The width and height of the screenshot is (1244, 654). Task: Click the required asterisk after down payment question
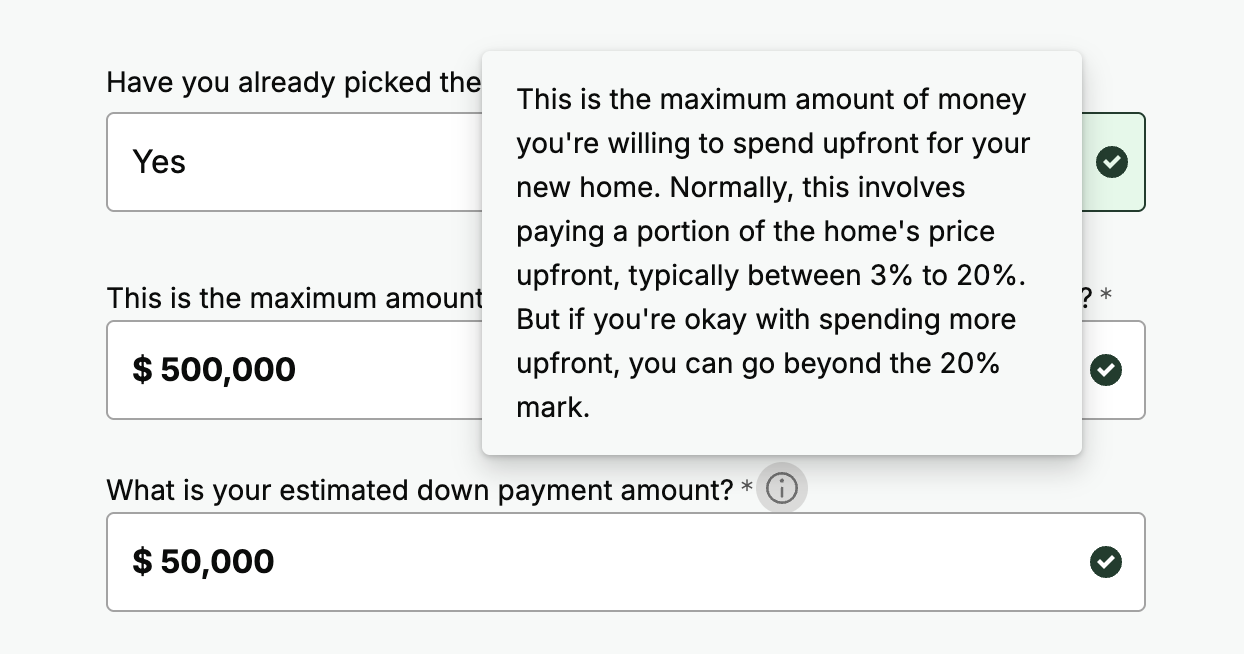(x=747, y=490)
